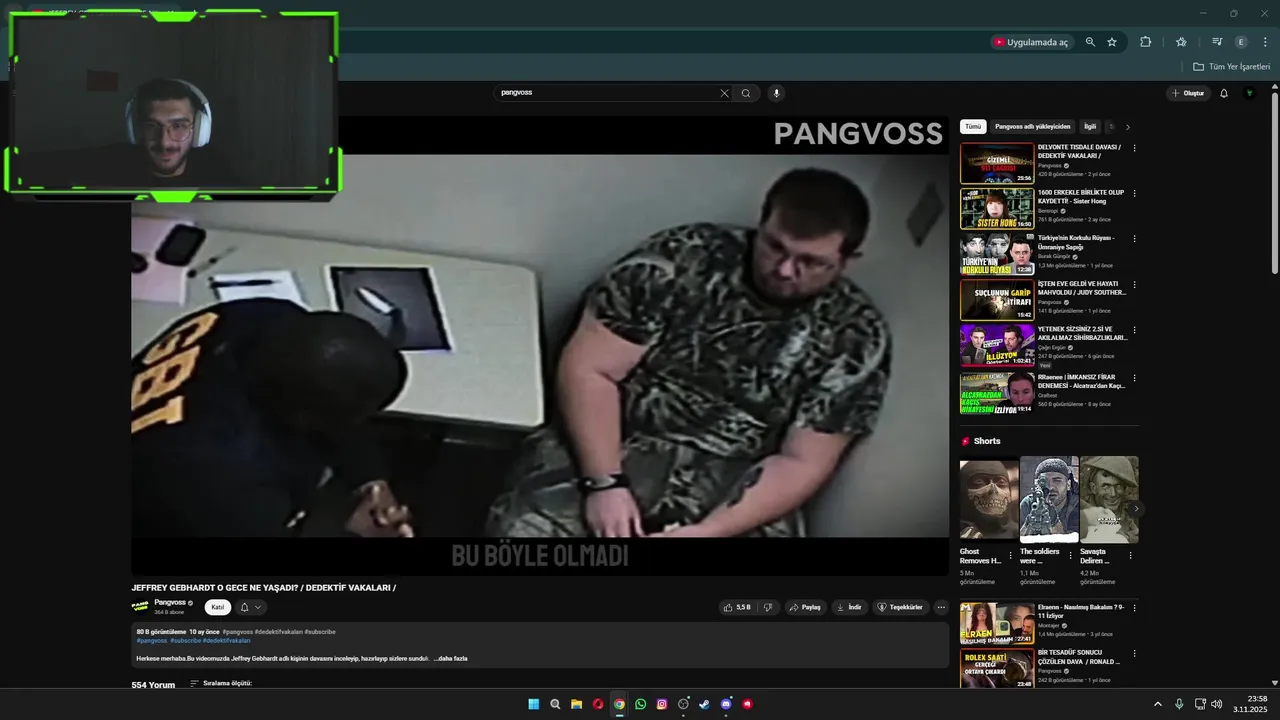
Task: Open Chrome extensions puzzle icon
Action: tap(1146, 42)
